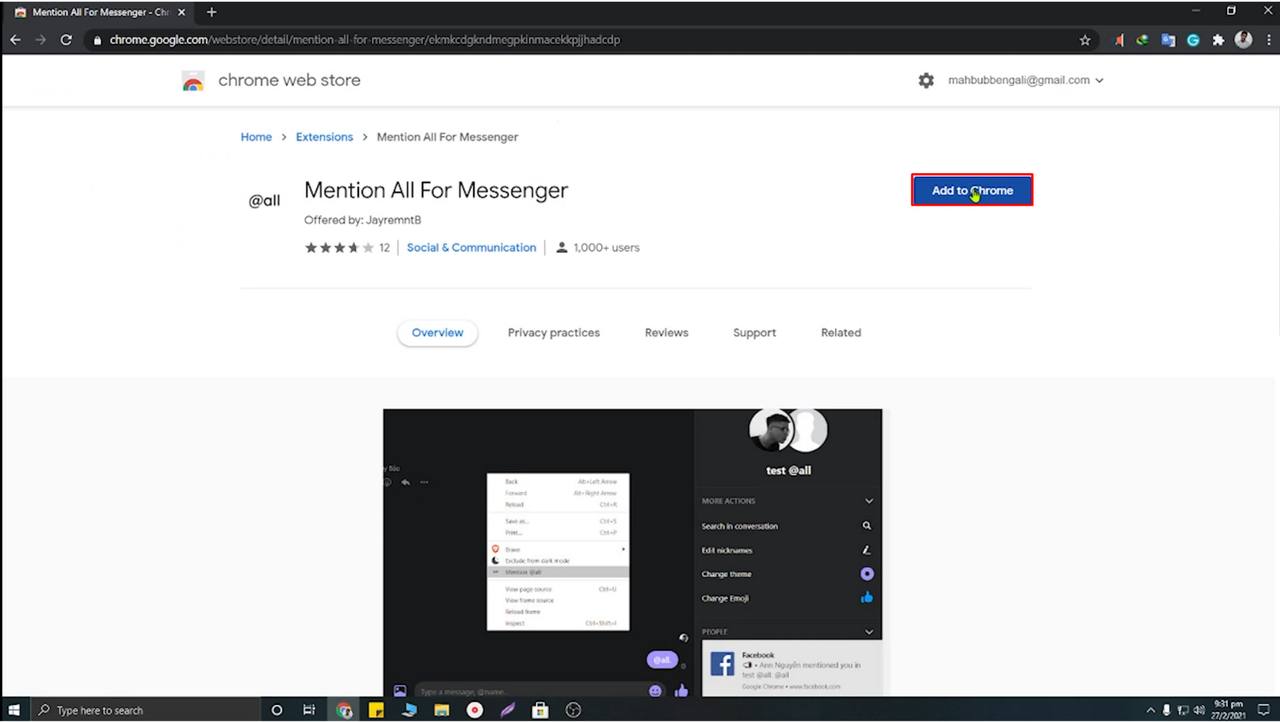Switch to the Reviews tab

666,333
